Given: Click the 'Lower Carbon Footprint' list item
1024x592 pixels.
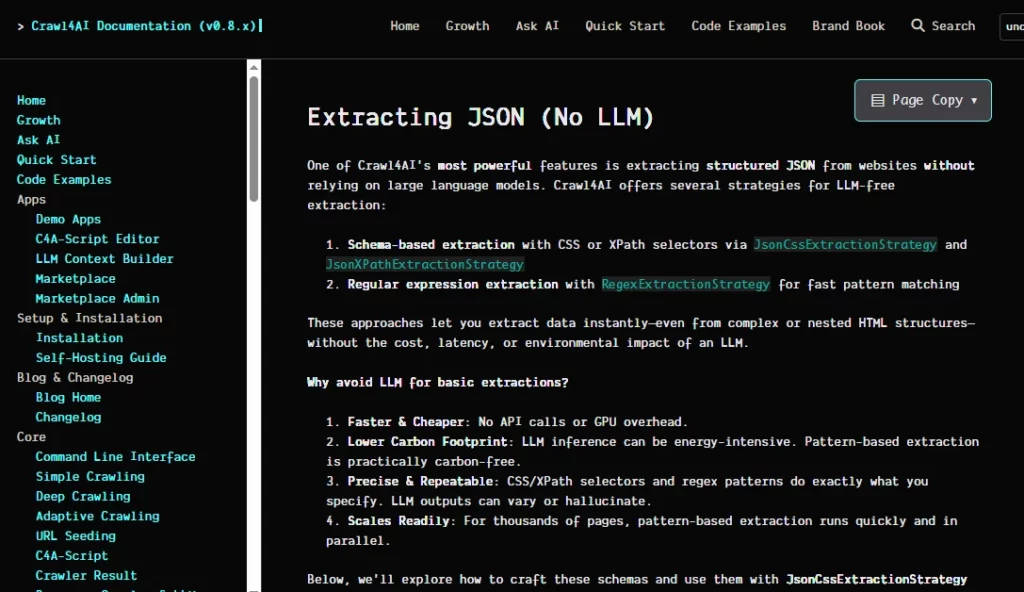Looking at the screenshot, I should click(x=653, y=452).
